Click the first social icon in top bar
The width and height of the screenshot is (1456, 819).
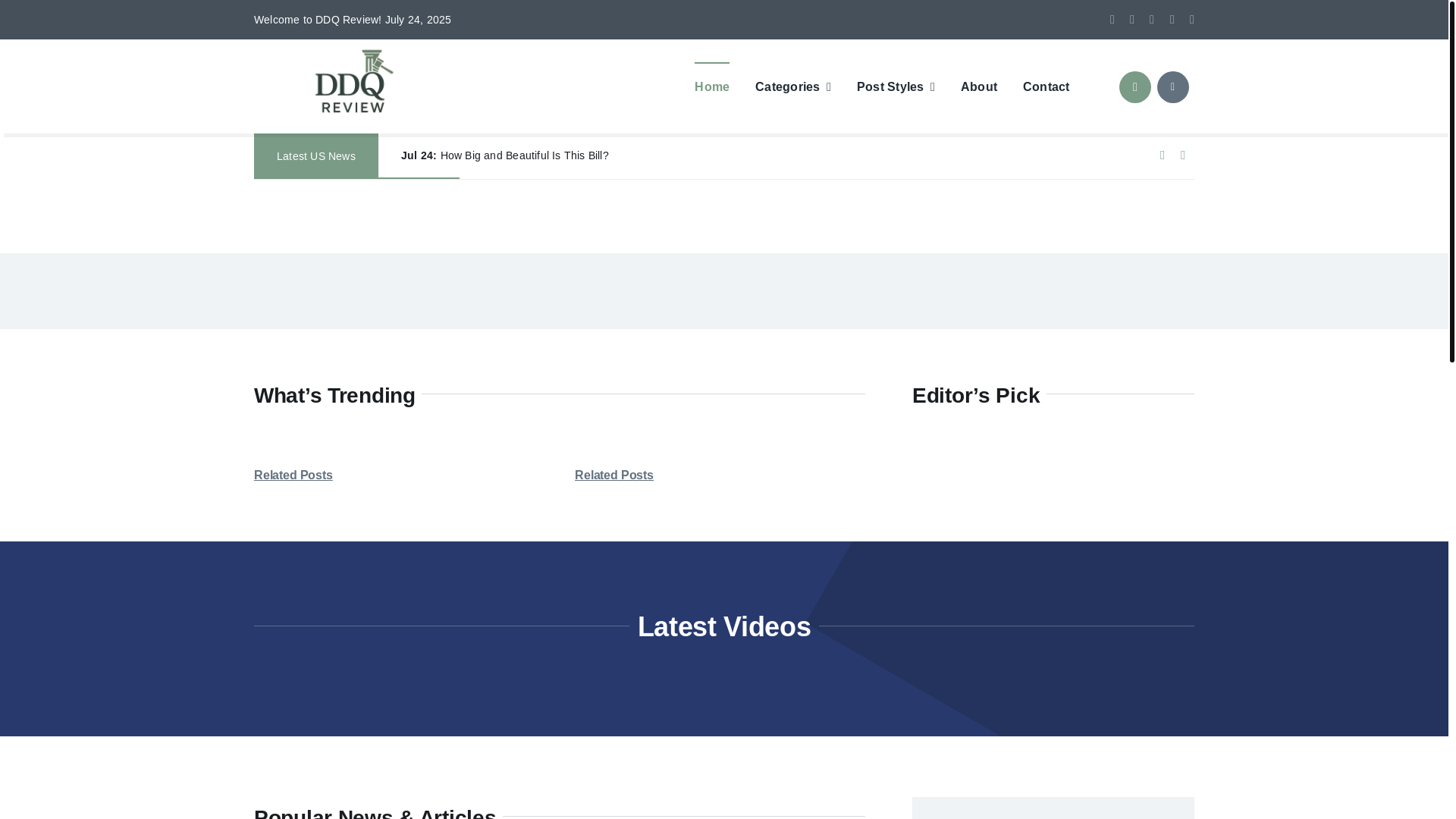point(1112,20)
